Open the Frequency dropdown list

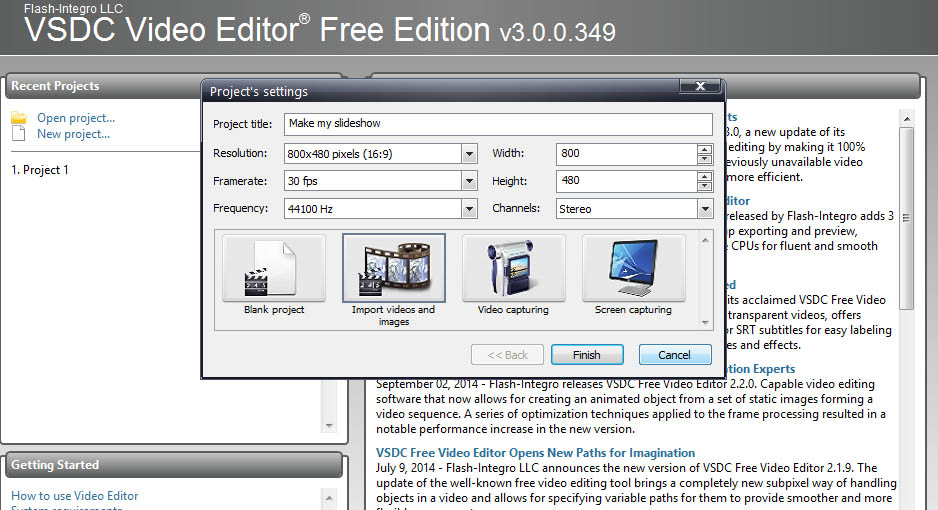point(470,209)
